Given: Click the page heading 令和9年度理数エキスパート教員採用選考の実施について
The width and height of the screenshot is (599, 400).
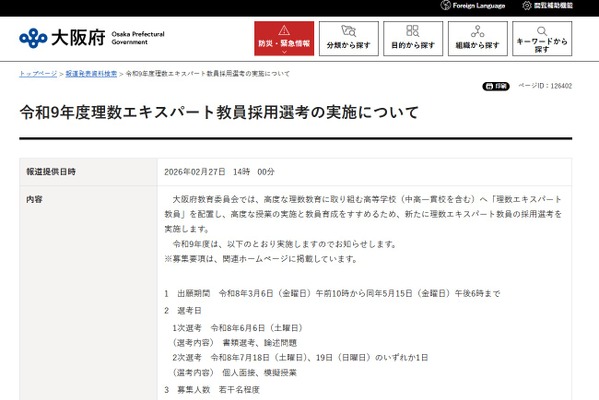Looking at the screenshot, I should pyautogui.click(x=219, y=112).
